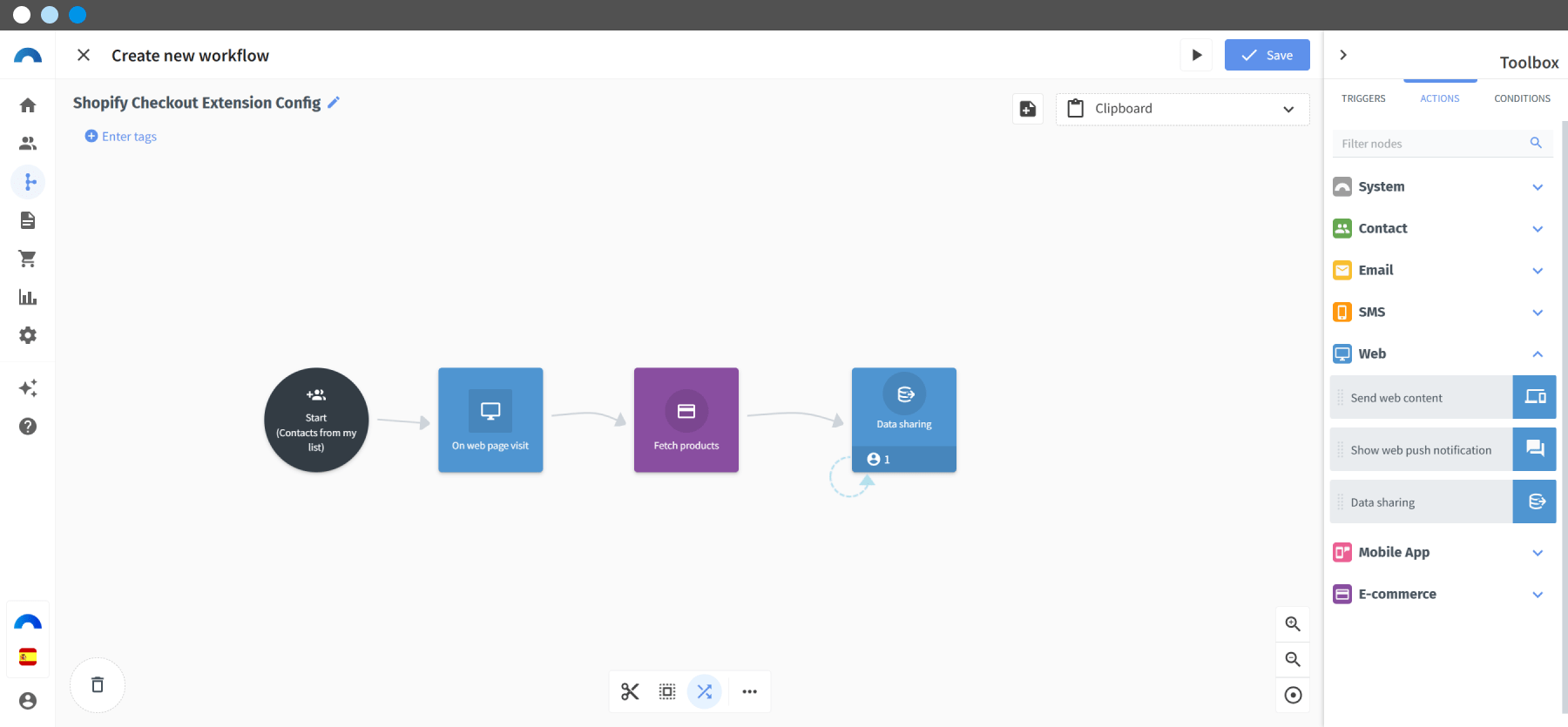The height and width of the screenshot is (727, 1568).
Task: Click the Save button
Action: 1267,55
